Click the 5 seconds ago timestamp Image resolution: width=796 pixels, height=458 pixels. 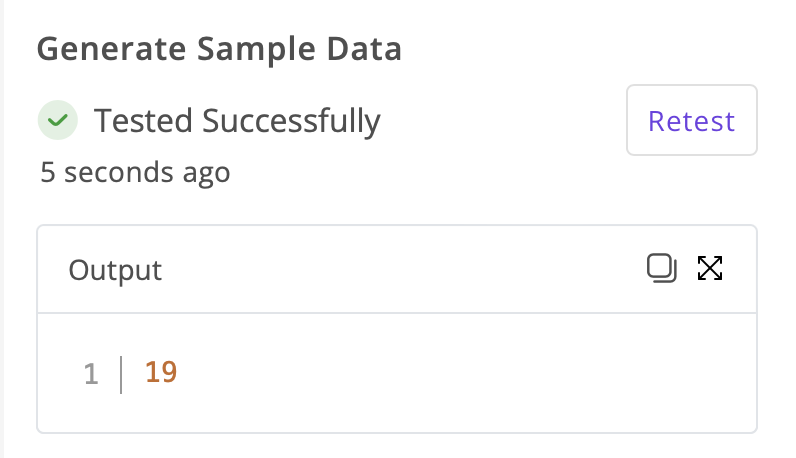point(135,172)
